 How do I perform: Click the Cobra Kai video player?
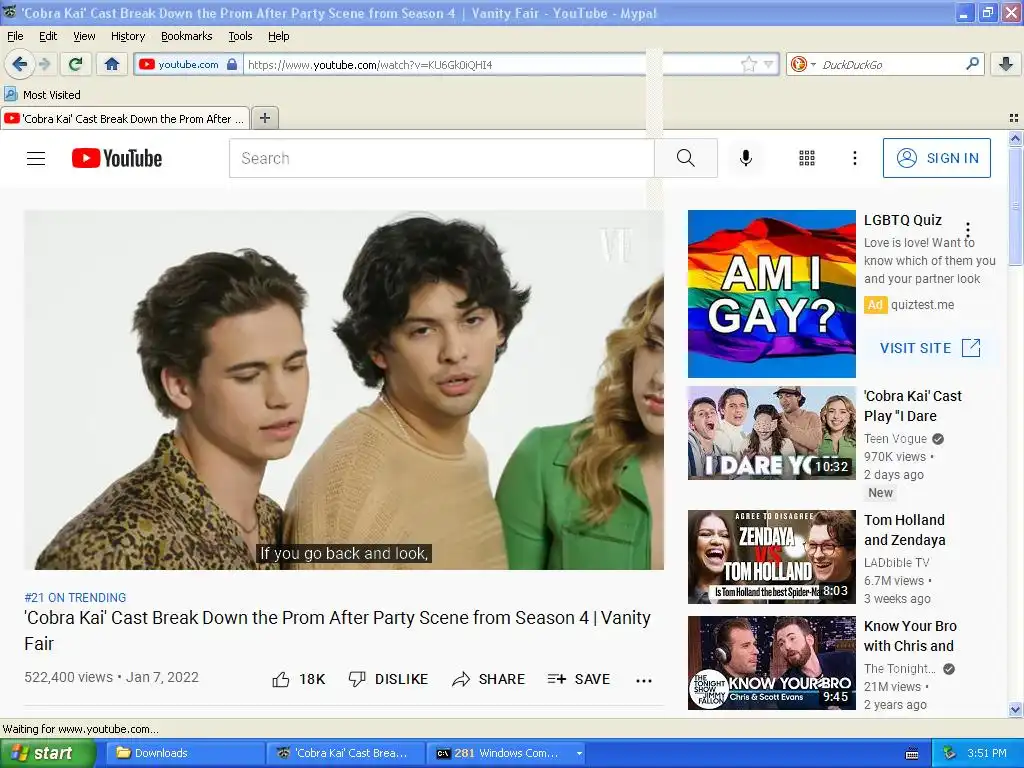[344, 390]
